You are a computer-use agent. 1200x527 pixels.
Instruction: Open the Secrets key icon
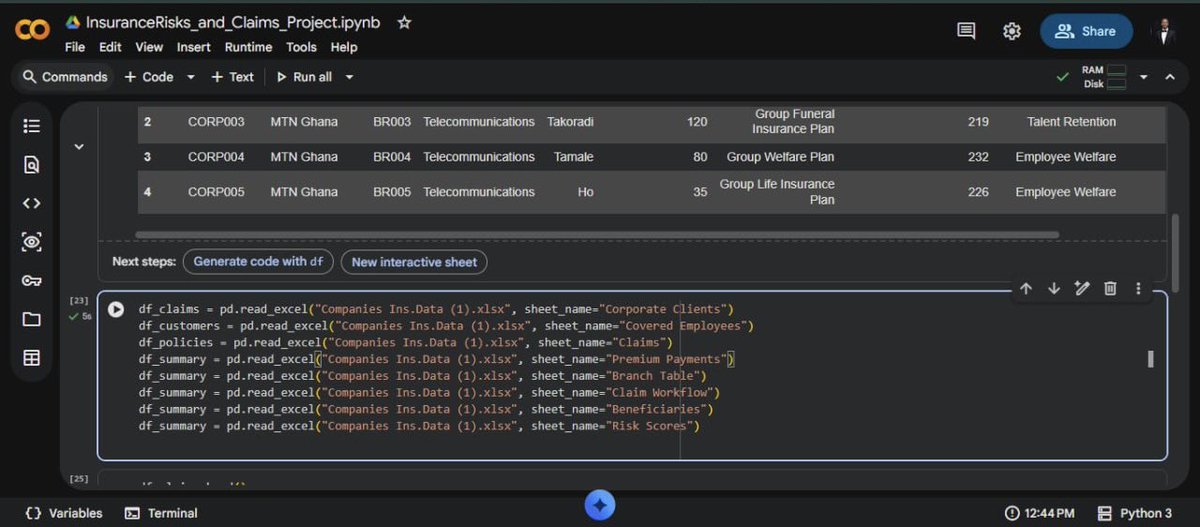[x=31, y=281]
